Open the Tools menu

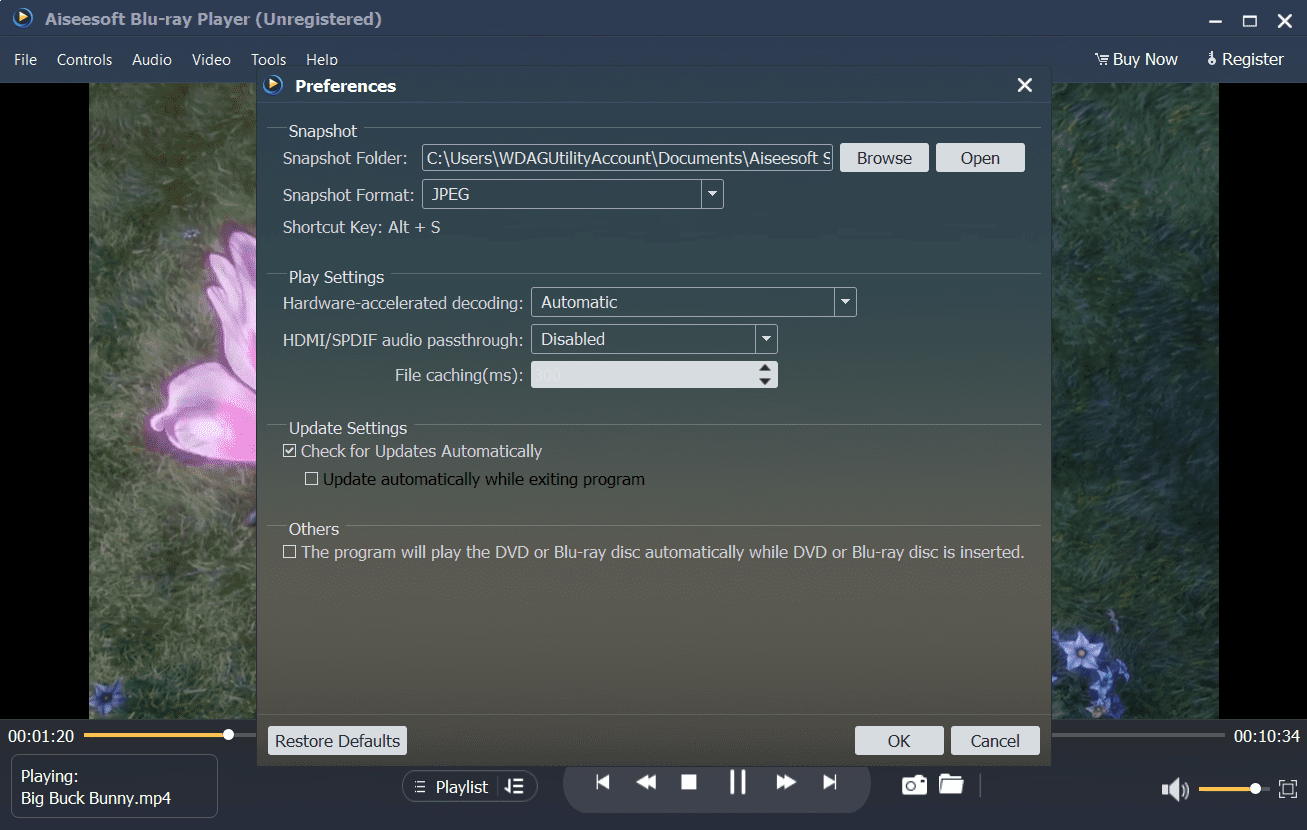click(269, 60)
